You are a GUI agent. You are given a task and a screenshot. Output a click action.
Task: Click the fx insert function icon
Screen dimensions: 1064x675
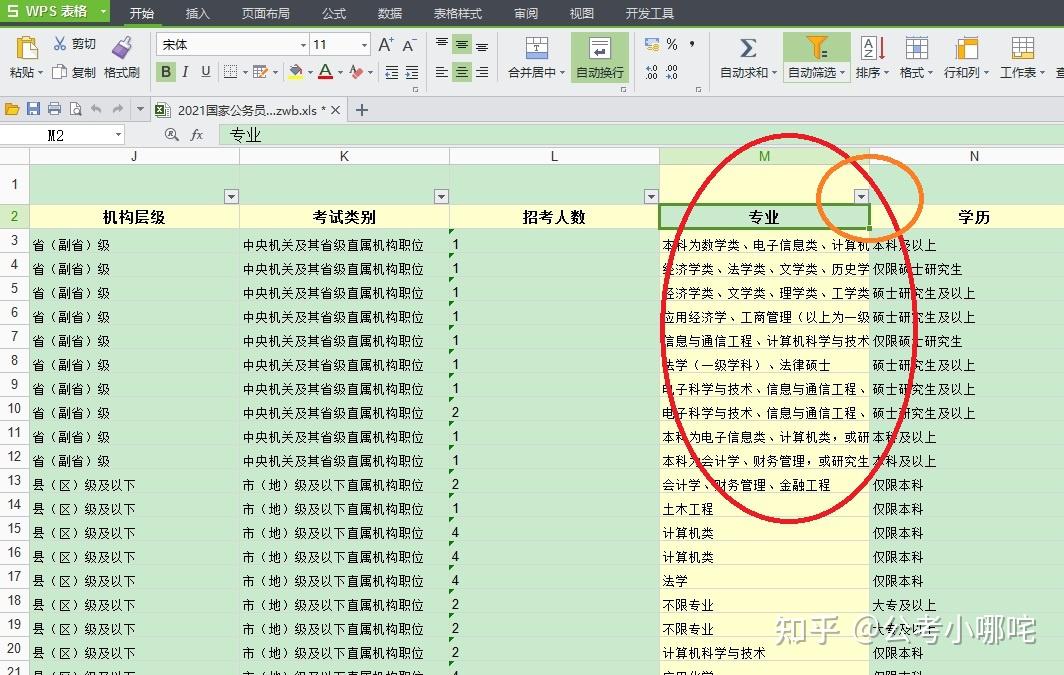coord(197,135)
